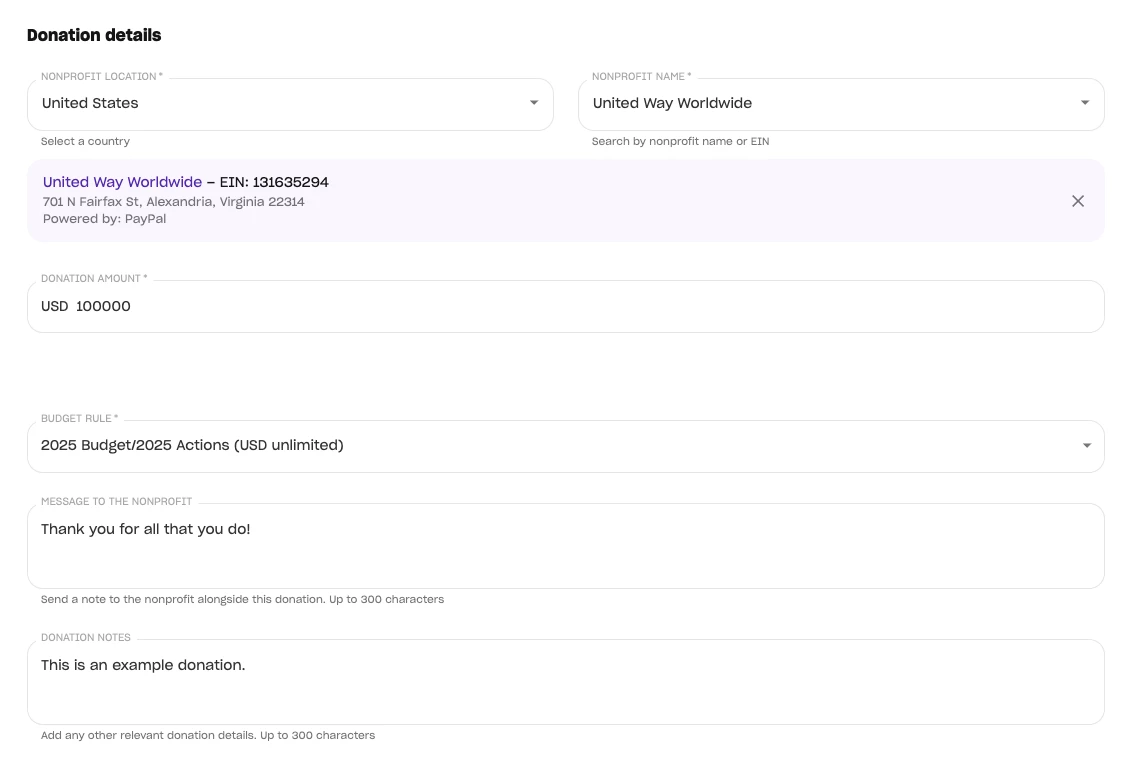The height and width of the screenshot is (765, 1126).
Task: Click the Nonprofit Name selected value text
Action: 672,103
